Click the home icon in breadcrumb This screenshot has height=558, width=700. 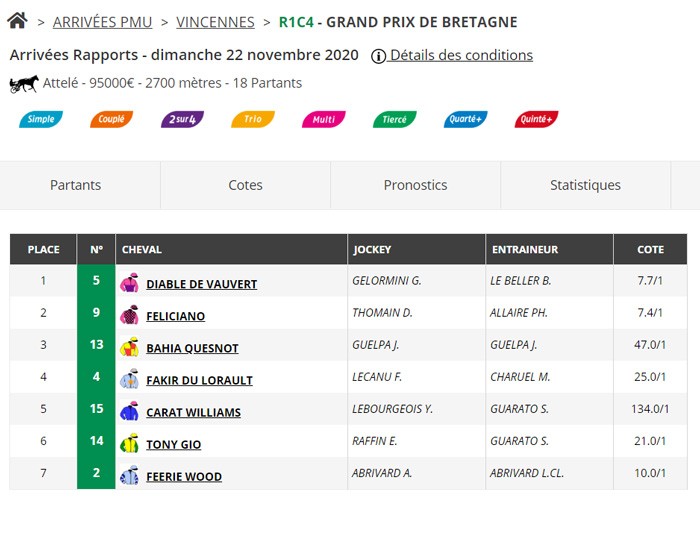pyautogui.click(x=17, y=20)
